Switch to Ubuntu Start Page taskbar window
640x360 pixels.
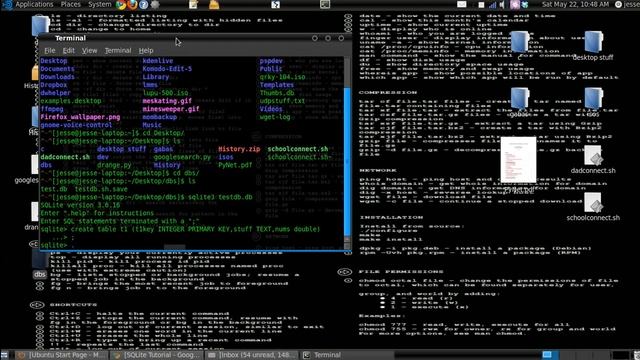(x=62, y=355)
